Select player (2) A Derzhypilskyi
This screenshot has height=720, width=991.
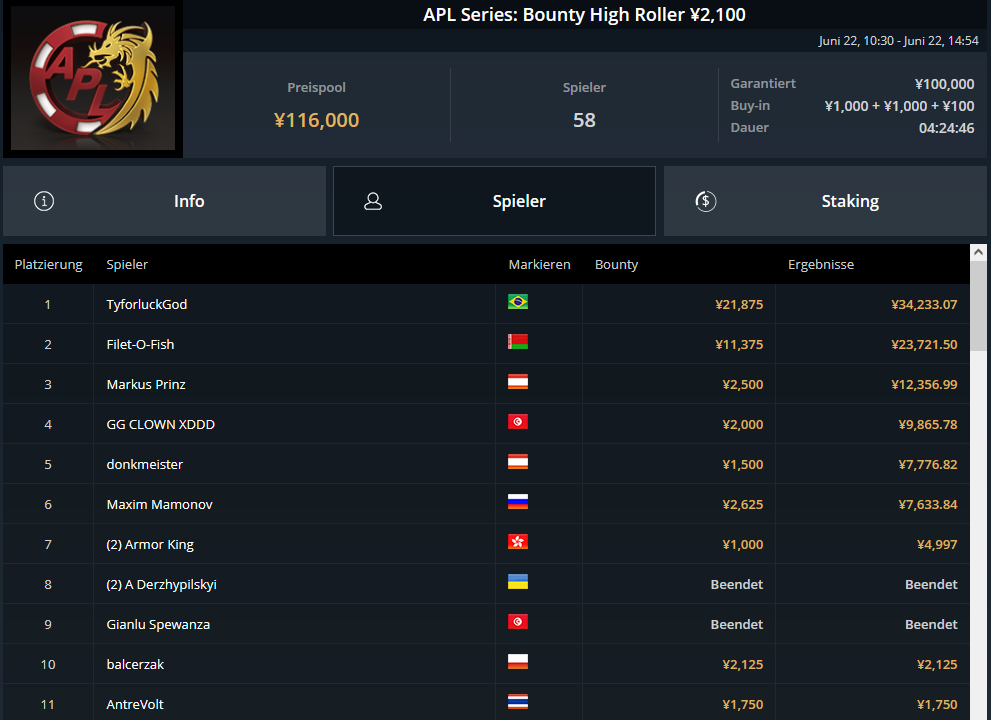tap(161, 584)
